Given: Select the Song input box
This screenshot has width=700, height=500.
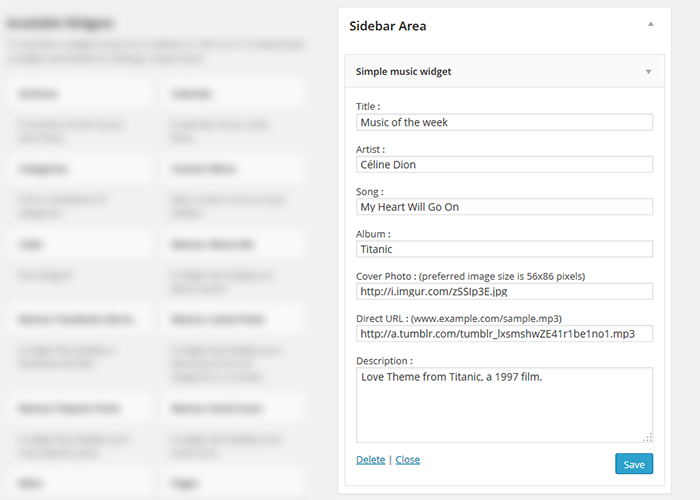Looking at the screenshot, I should coord(504,207).
